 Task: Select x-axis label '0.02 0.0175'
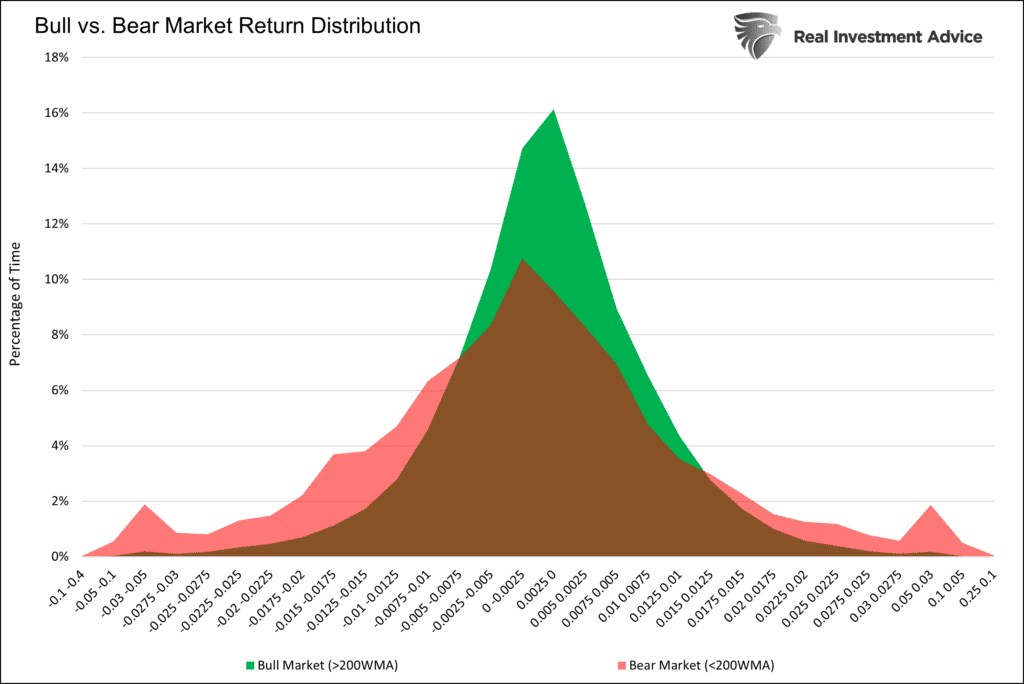coord(752,596)
